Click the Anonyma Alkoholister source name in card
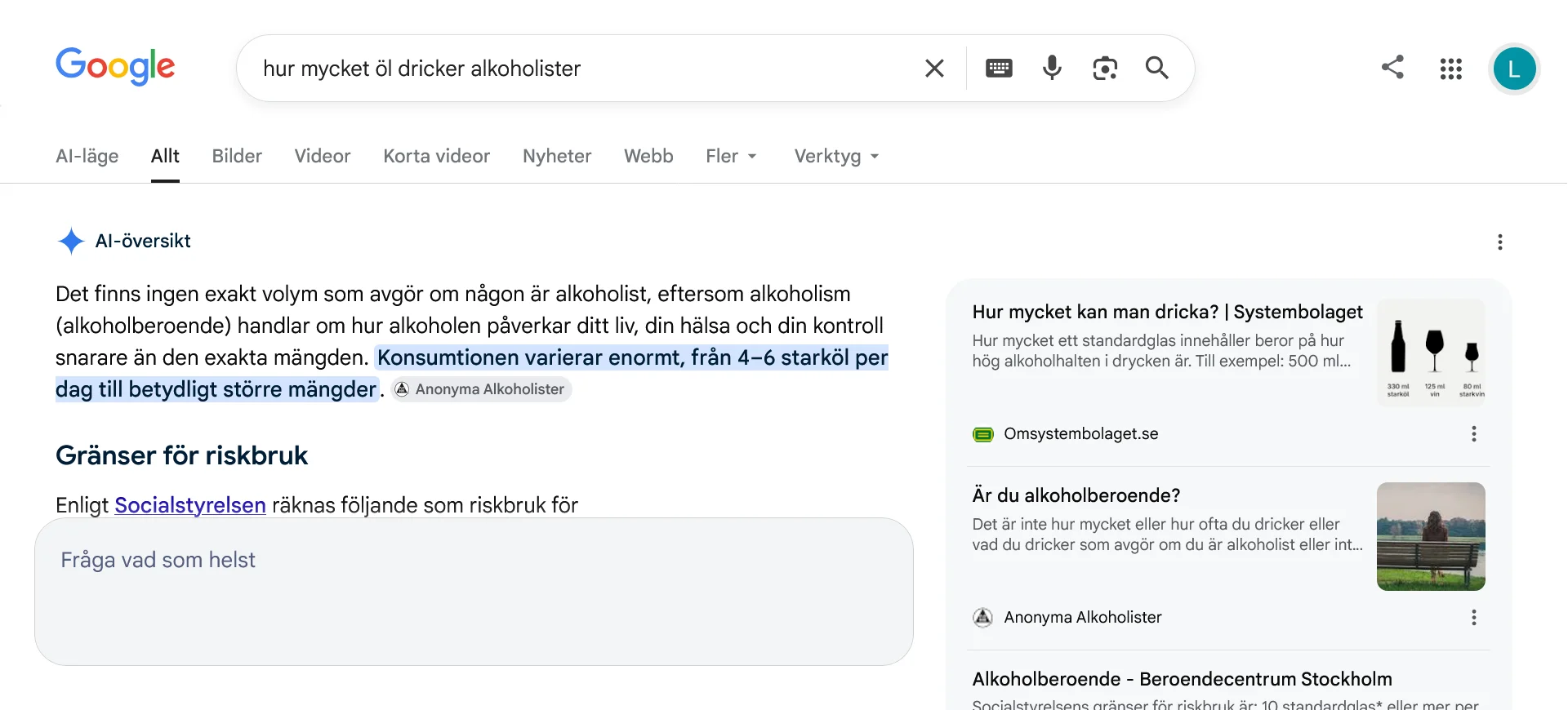The width and height of the screenshot is (1568, 710). 1083,618
